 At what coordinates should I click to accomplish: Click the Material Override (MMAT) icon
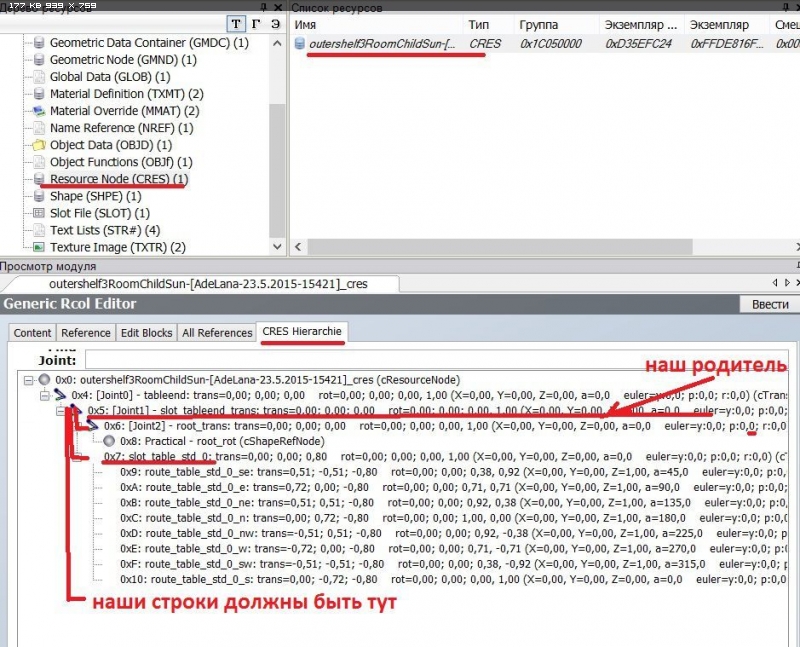39,111
